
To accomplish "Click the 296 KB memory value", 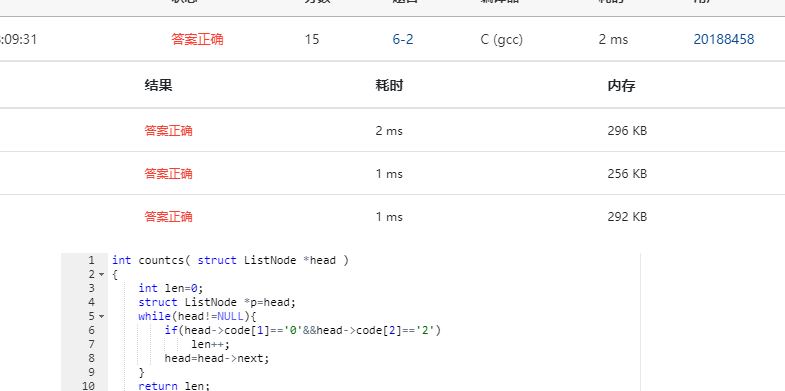I will (x=627, y=131).
